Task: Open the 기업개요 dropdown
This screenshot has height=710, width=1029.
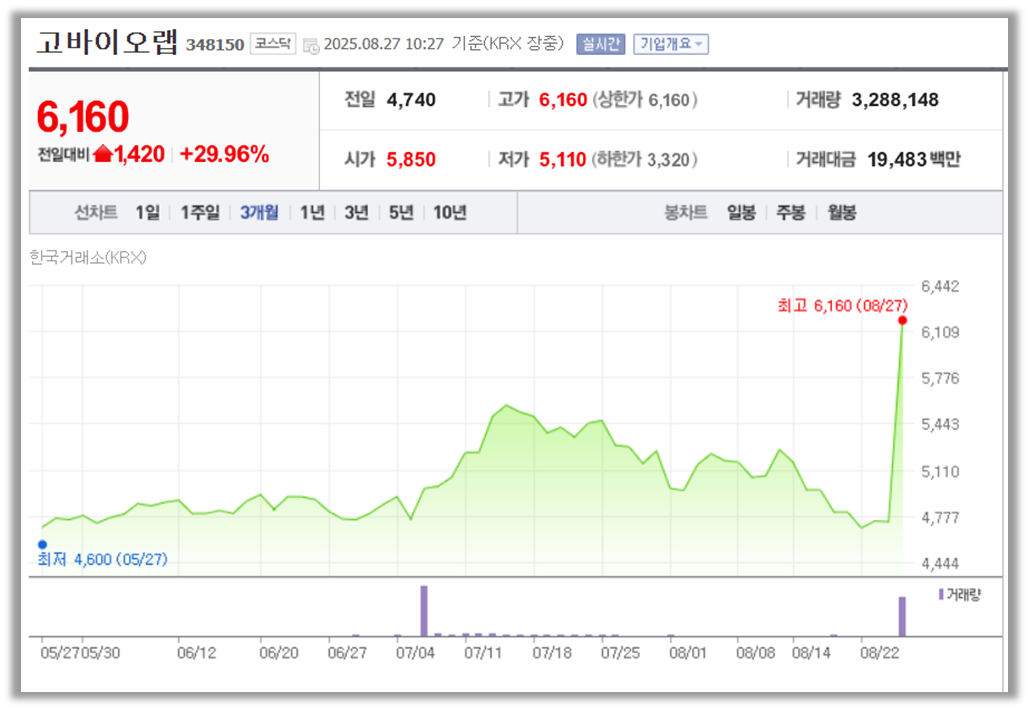Action: coord(671,44)
